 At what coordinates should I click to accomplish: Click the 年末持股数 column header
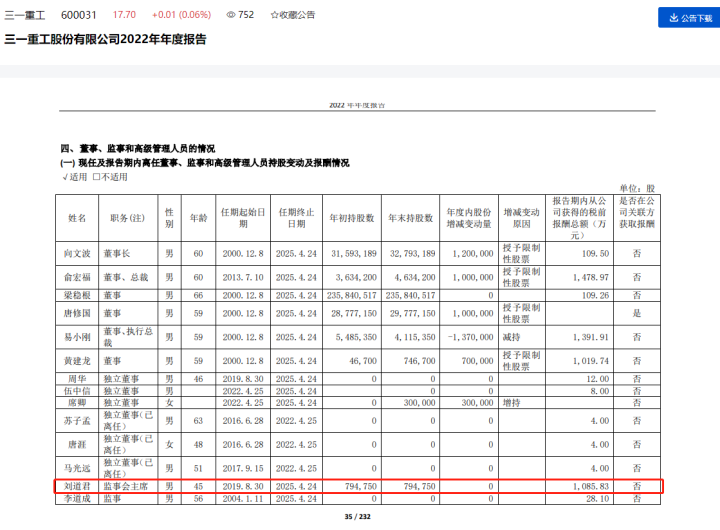pyautogui.click(x=411, y=218)
